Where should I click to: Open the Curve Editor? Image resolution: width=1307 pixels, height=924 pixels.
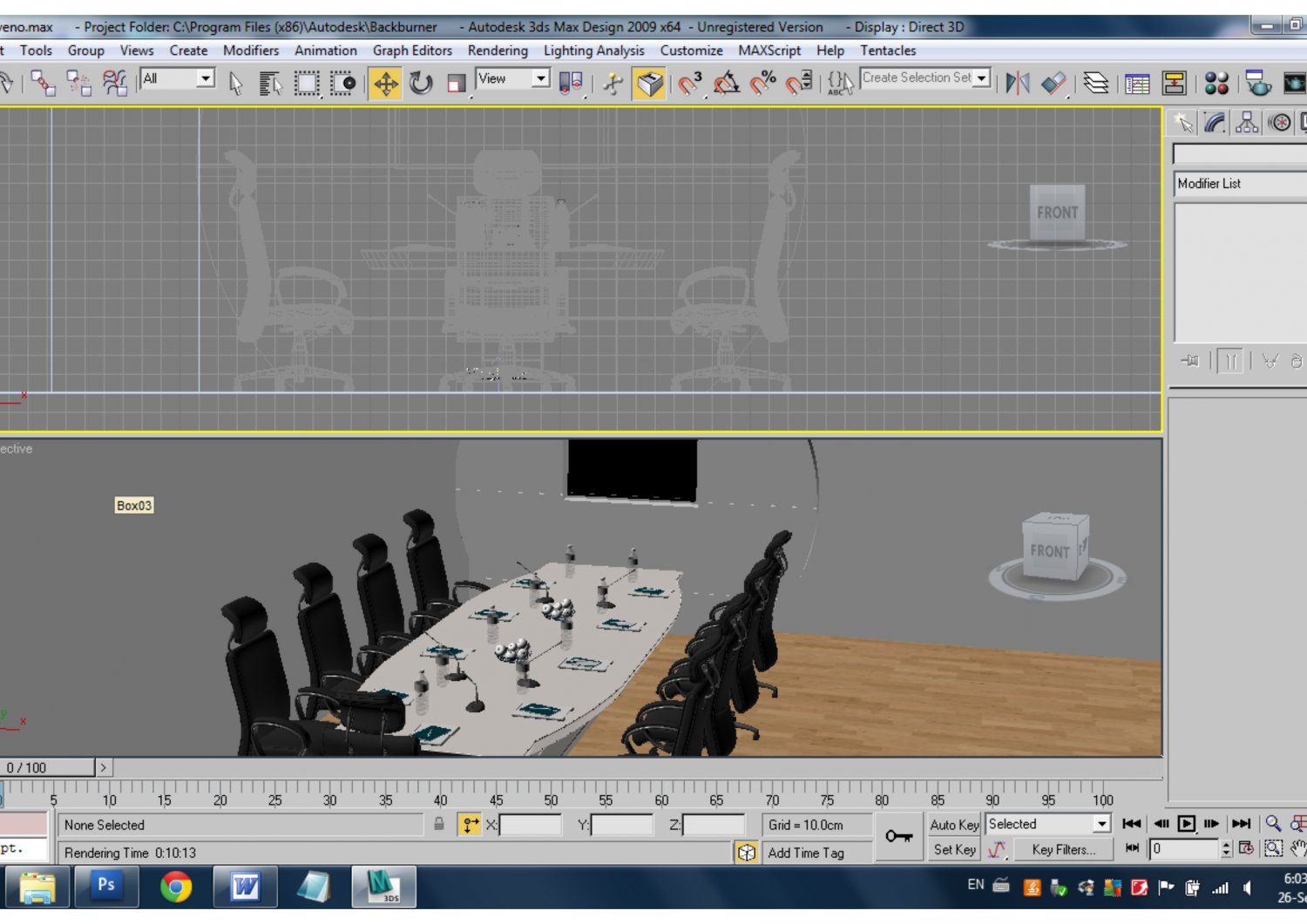(x=1137, y=83)
